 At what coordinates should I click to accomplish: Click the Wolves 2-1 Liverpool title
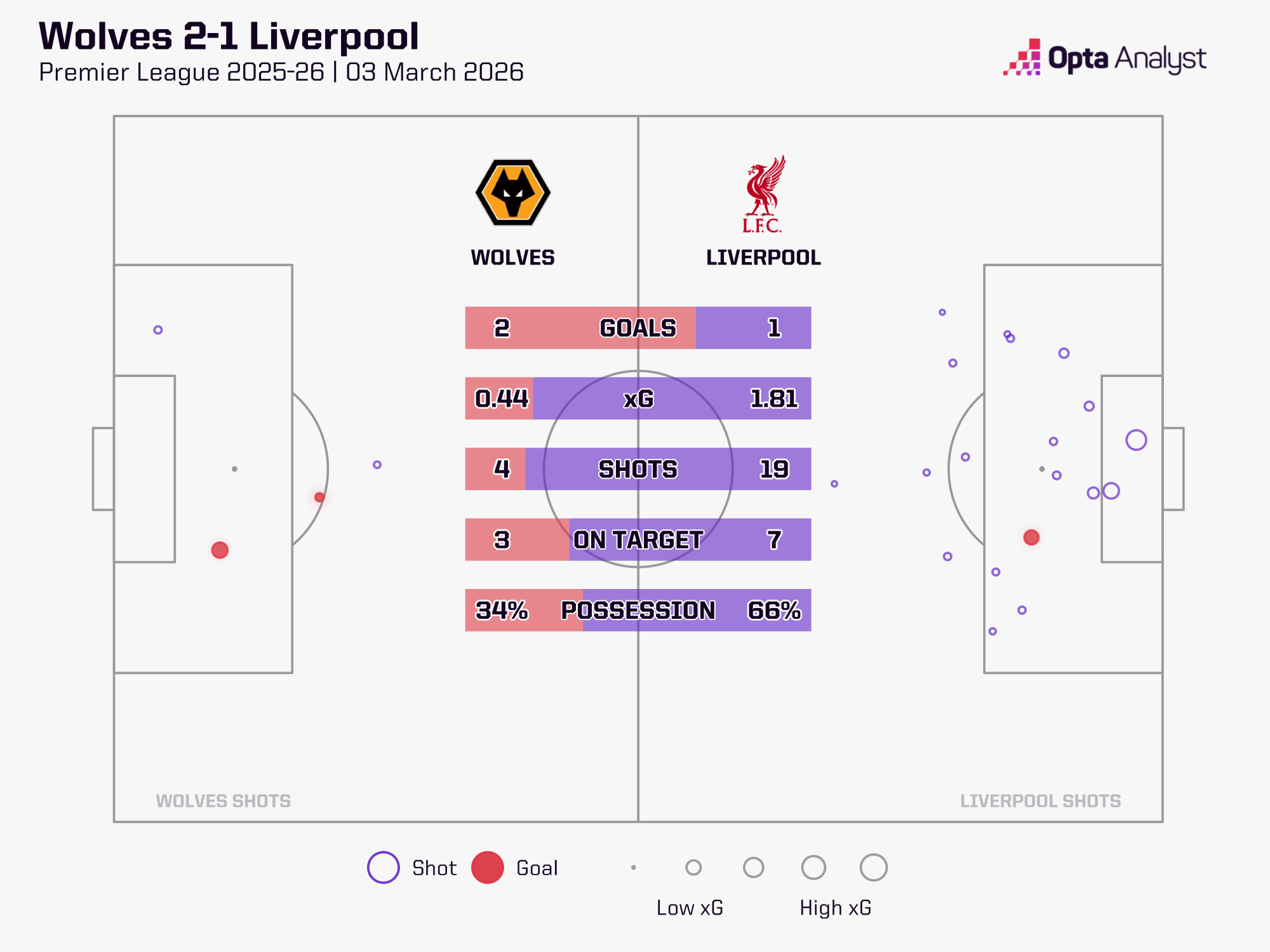click(229, 36)
